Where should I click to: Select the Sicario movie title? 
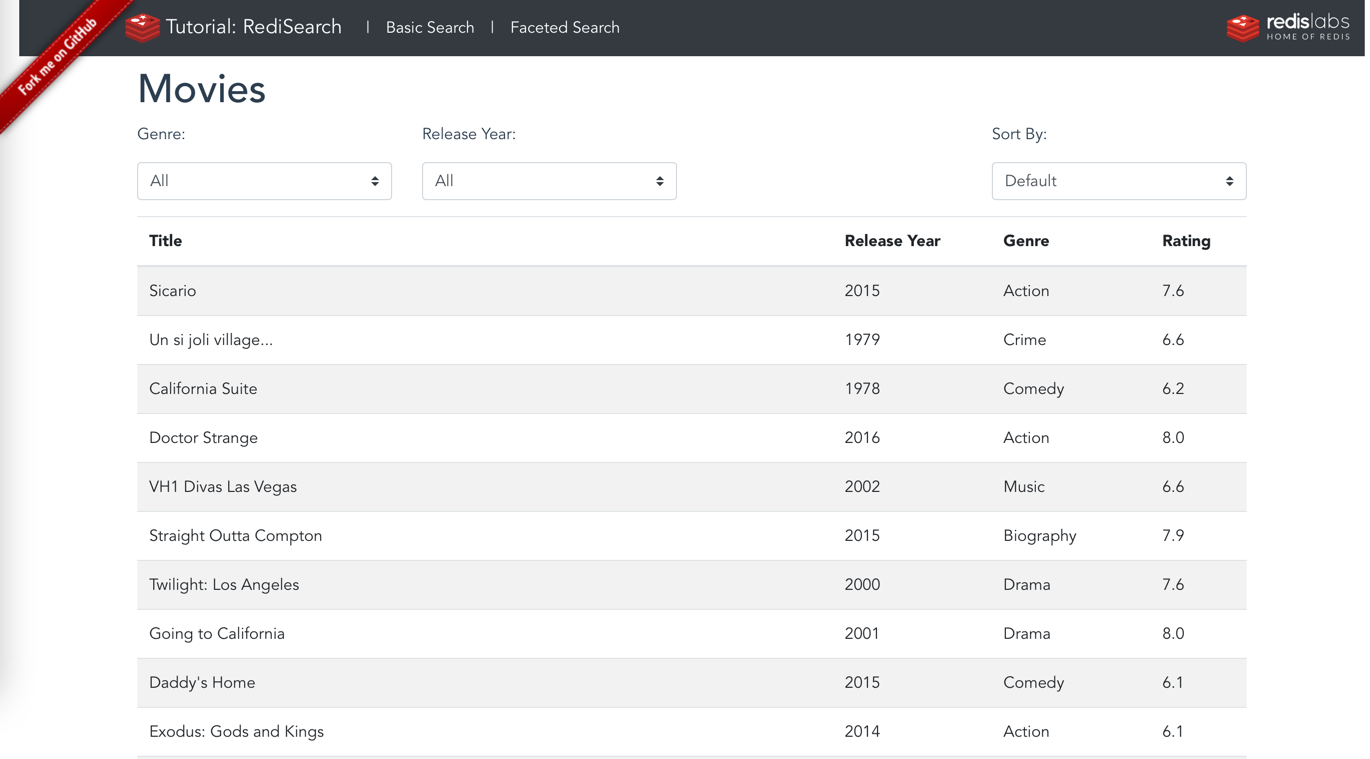[x=173, y=291]
